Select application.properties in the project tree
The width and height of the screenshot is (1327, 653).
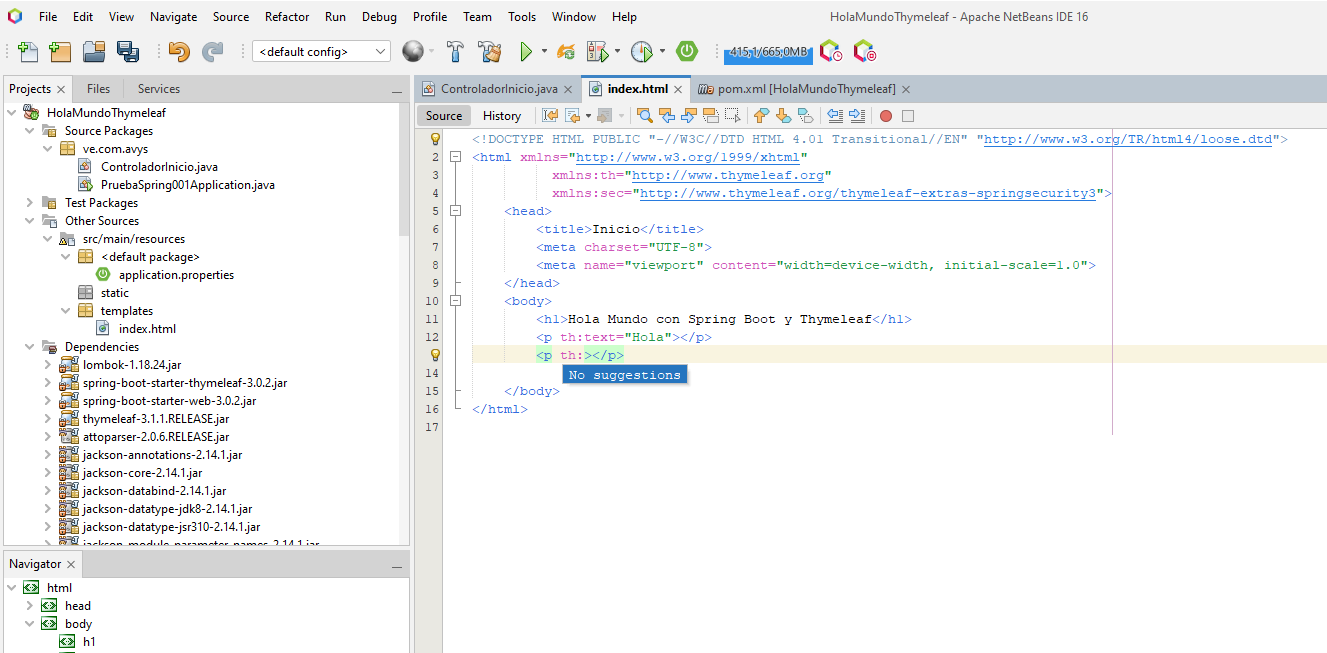coord(176,275)
